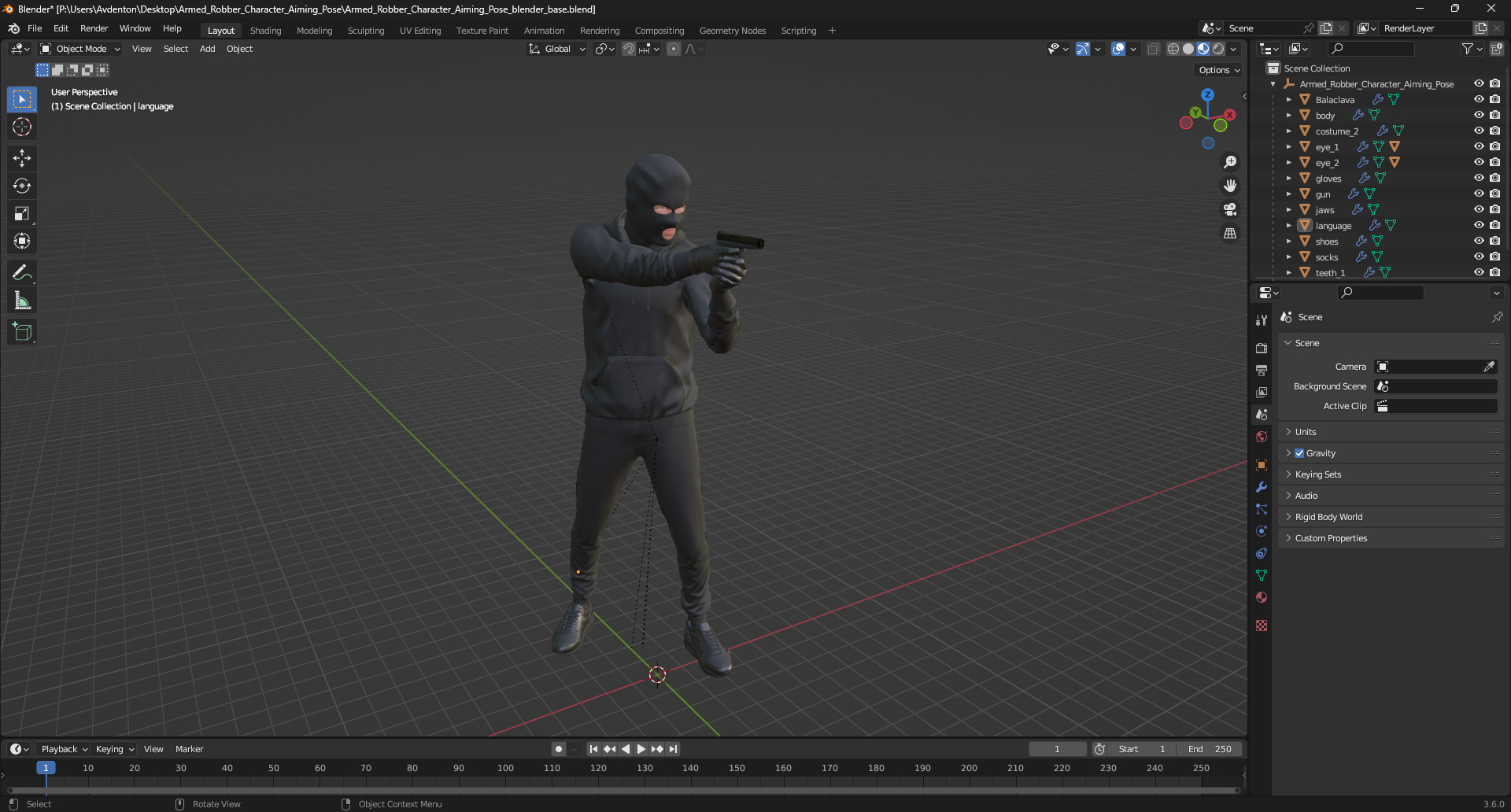
Task: Open the Options dropdown in viewport
Action: [1219, 70]
